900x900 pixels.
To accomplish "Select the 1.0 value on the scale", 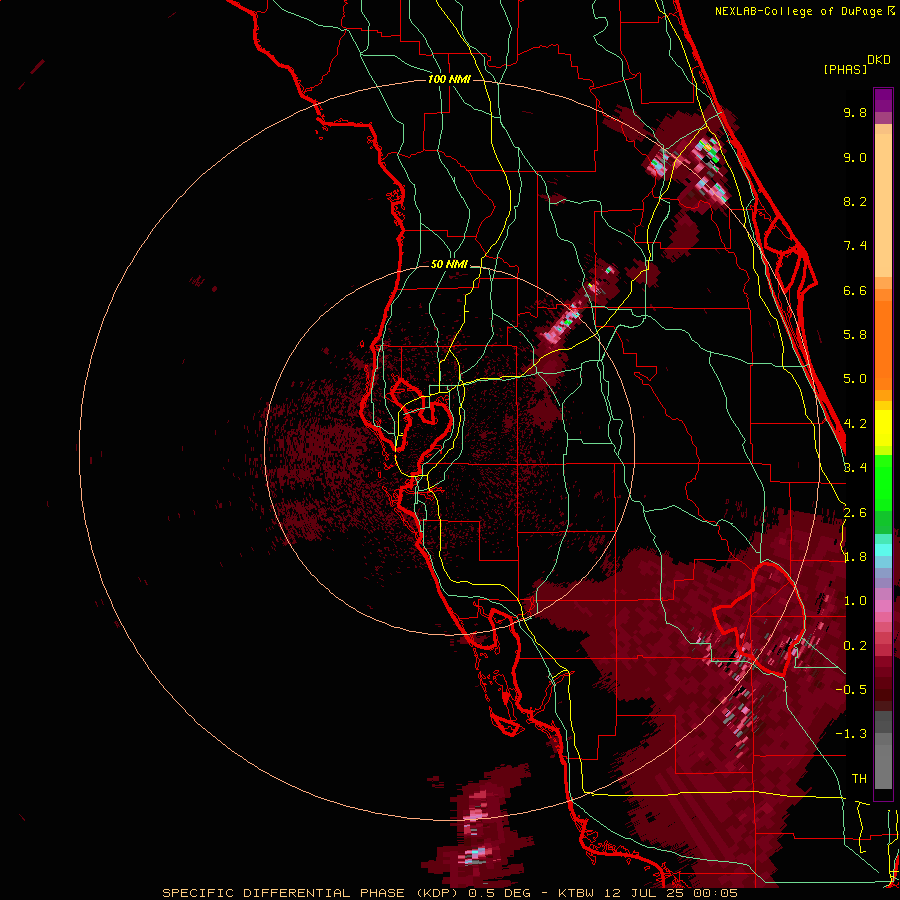I will point(855,601).
